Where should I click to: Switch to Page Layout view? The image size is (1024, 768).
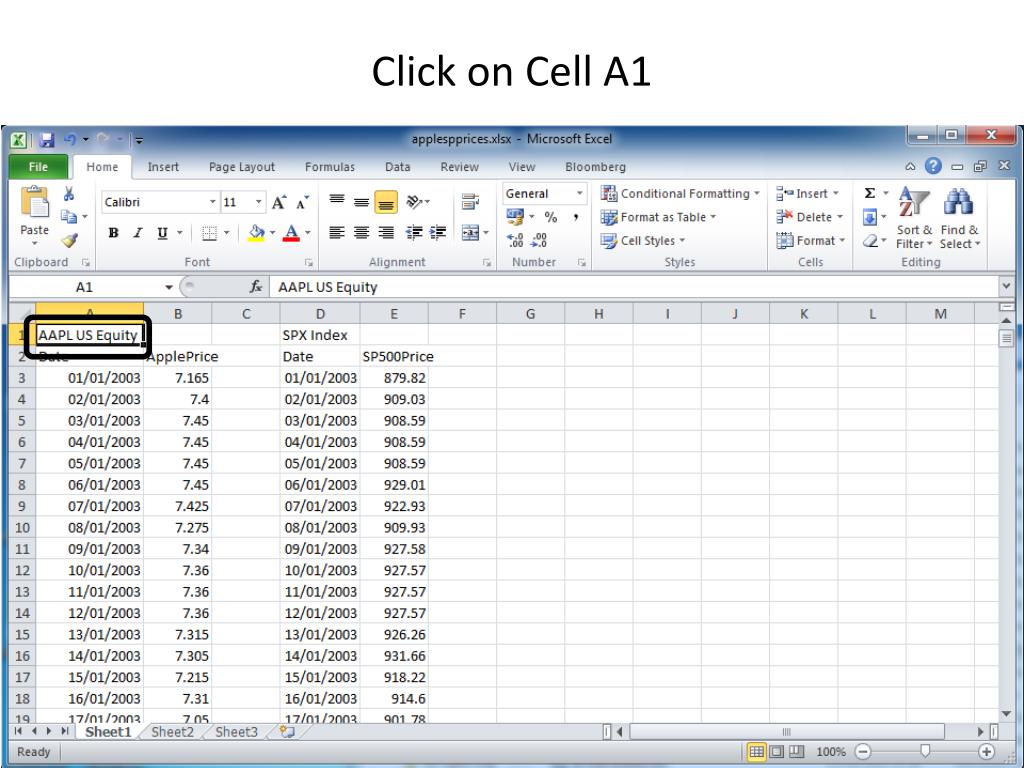[x=776, y=752]
